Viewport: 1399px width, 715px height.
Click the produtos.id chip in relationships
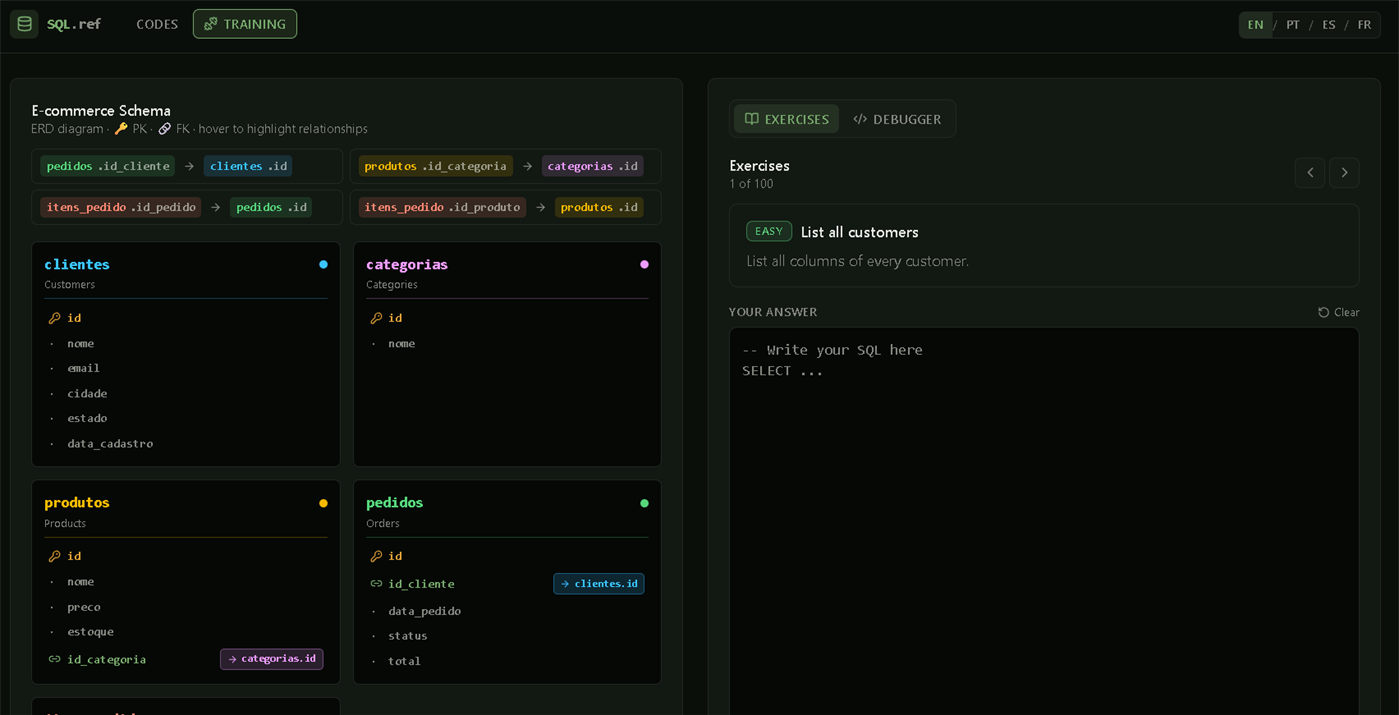(x=599, y=207)
